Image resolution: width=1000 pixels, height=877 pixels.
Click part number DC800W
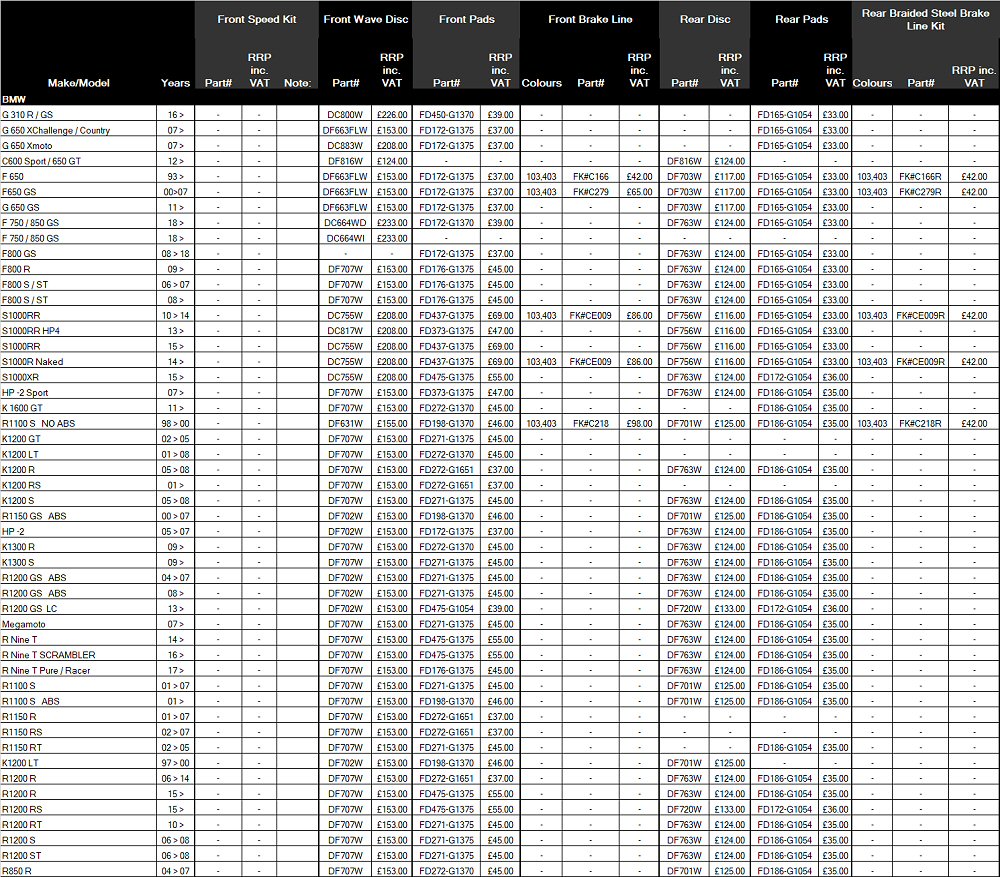click(x=345, y=115)
